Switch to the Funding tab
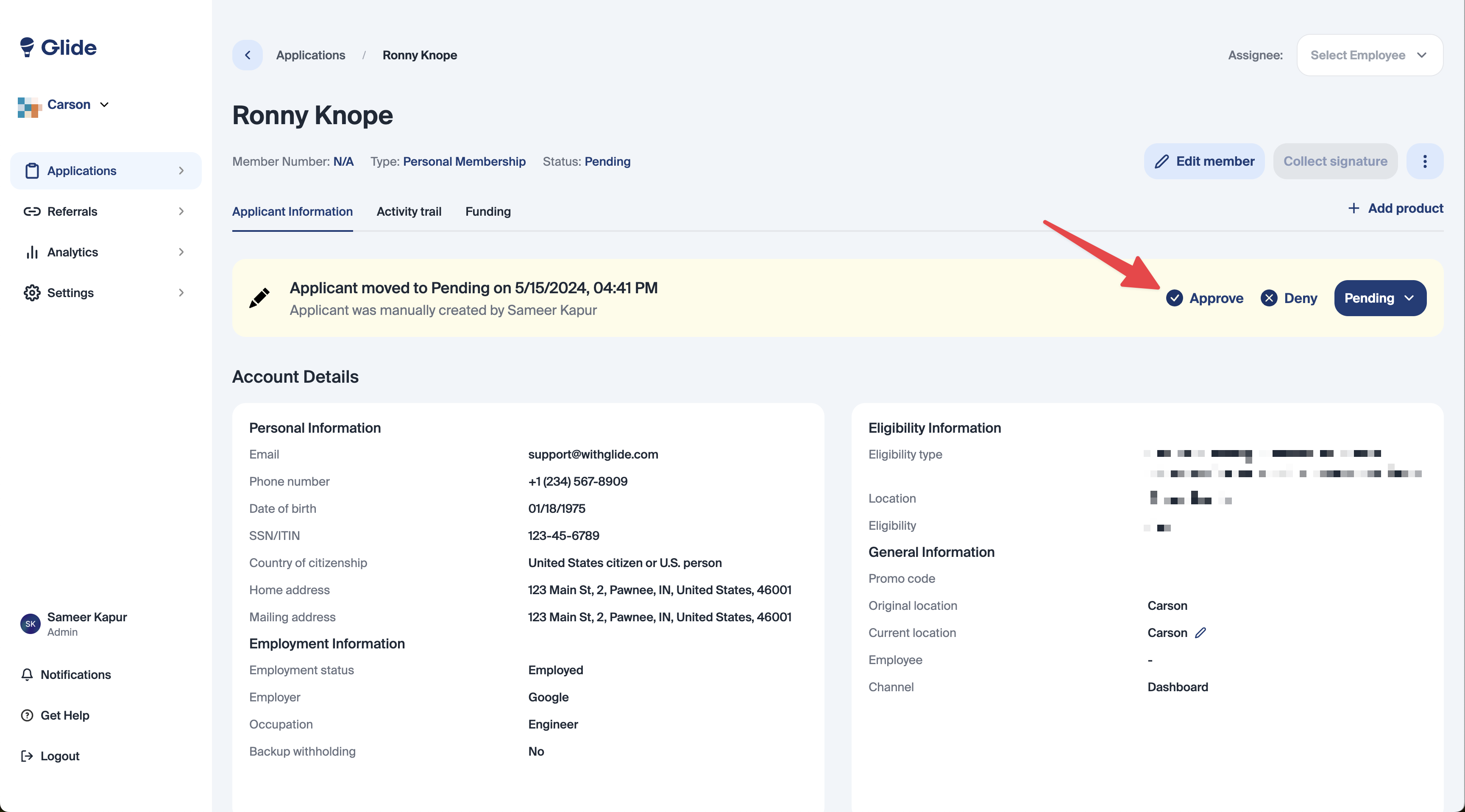1465x812 pixels. (488, 211)
